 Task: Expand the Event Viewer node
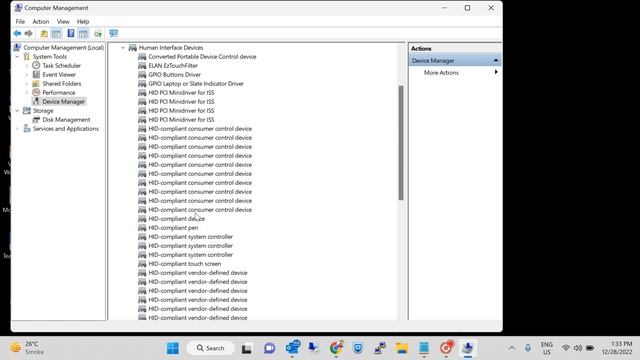click(x=27, y=75)
